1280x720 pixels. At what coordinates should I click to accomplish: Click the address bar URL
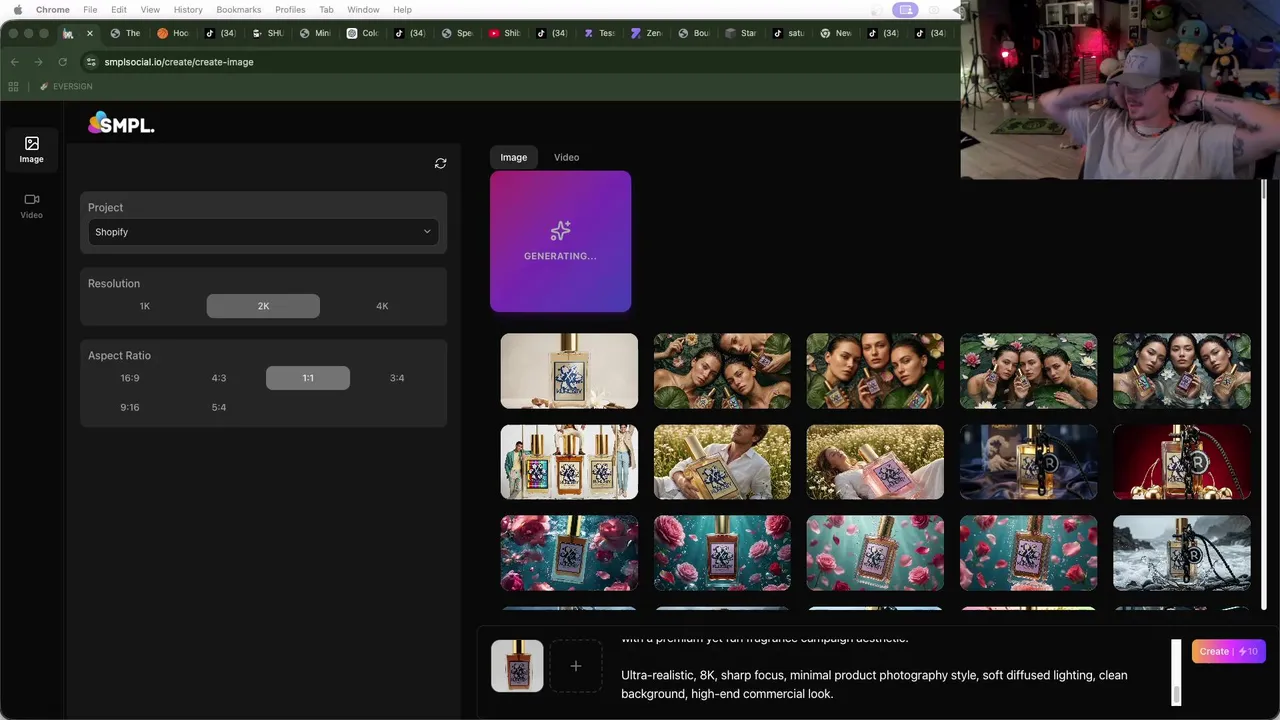coord(179,62)
